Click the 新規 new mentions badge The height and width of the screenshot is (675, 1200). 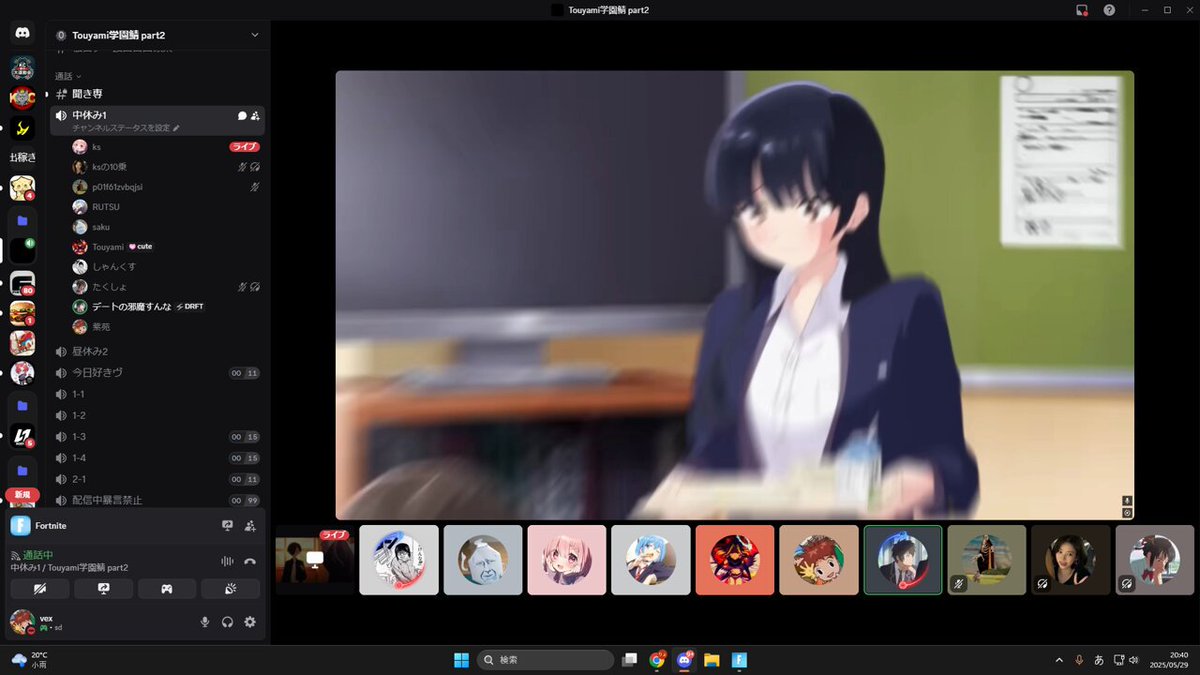tap(22, 495)
